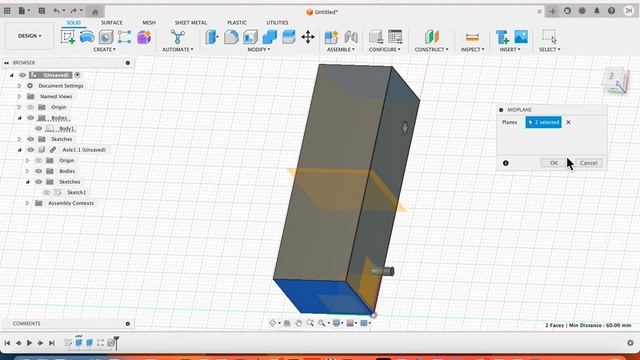
Task: Expand the Named Views node
Action: (x=19, y=96)
